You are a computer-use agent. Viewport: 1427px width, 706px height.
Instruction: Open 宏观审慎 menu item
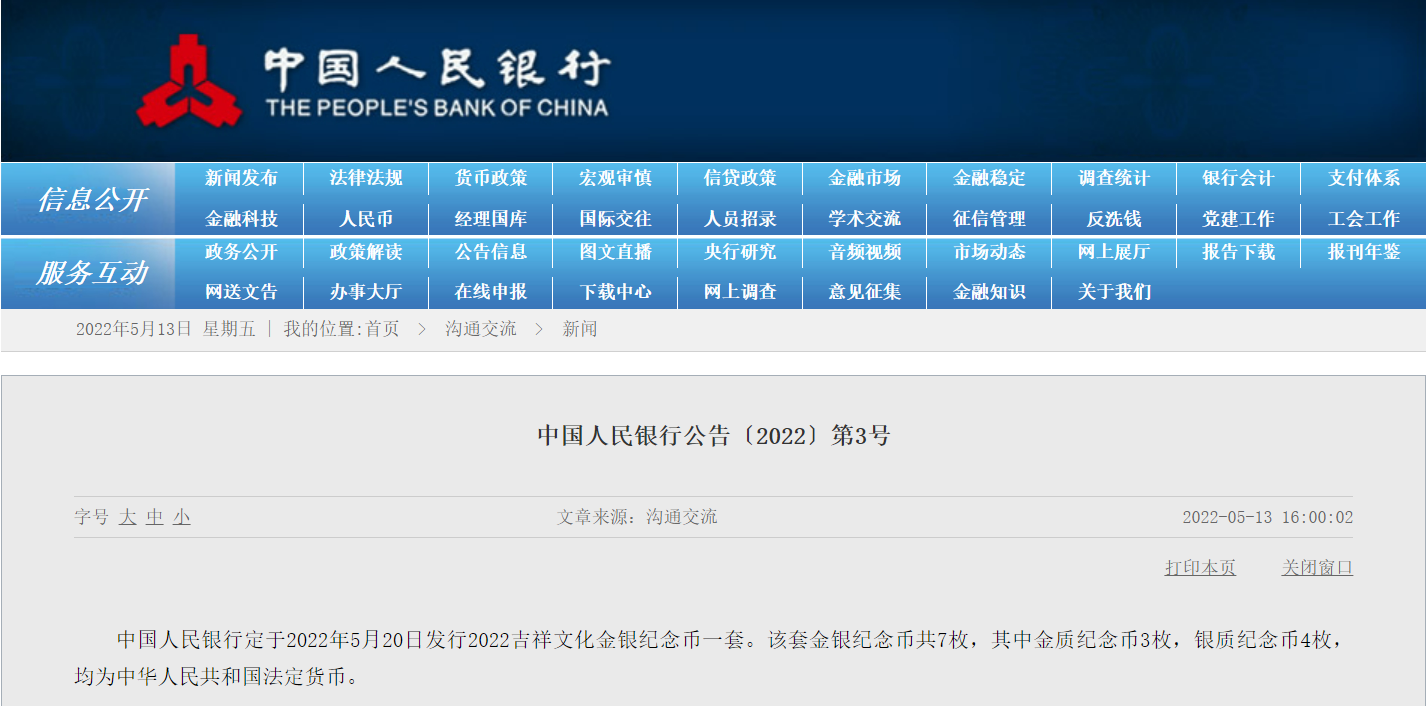(x=615, y=178)
